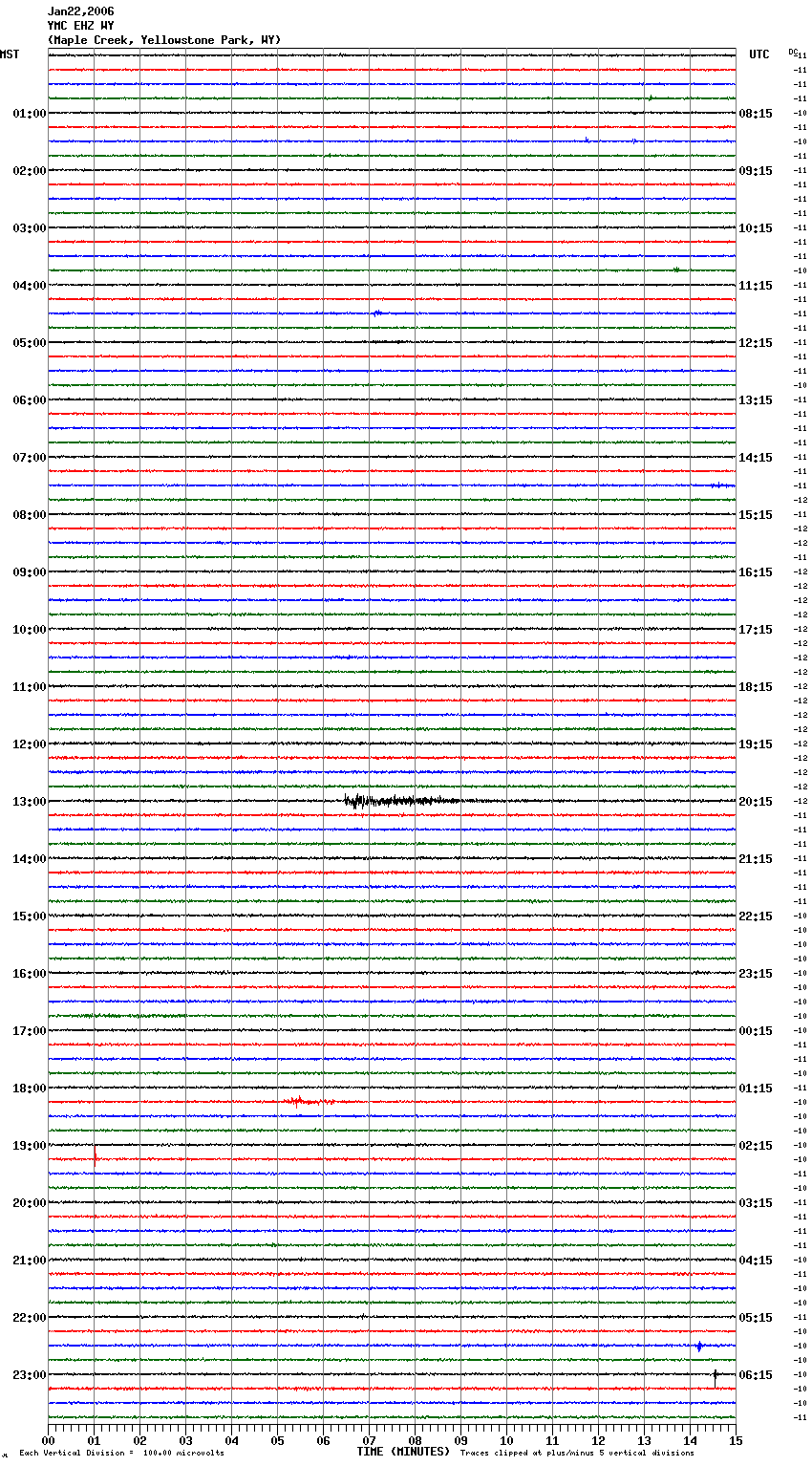The height and width of the screenshot is (1466, 812).
Task: Click minute 00 on the bottom axis
Action: [x=48, y=1440]
